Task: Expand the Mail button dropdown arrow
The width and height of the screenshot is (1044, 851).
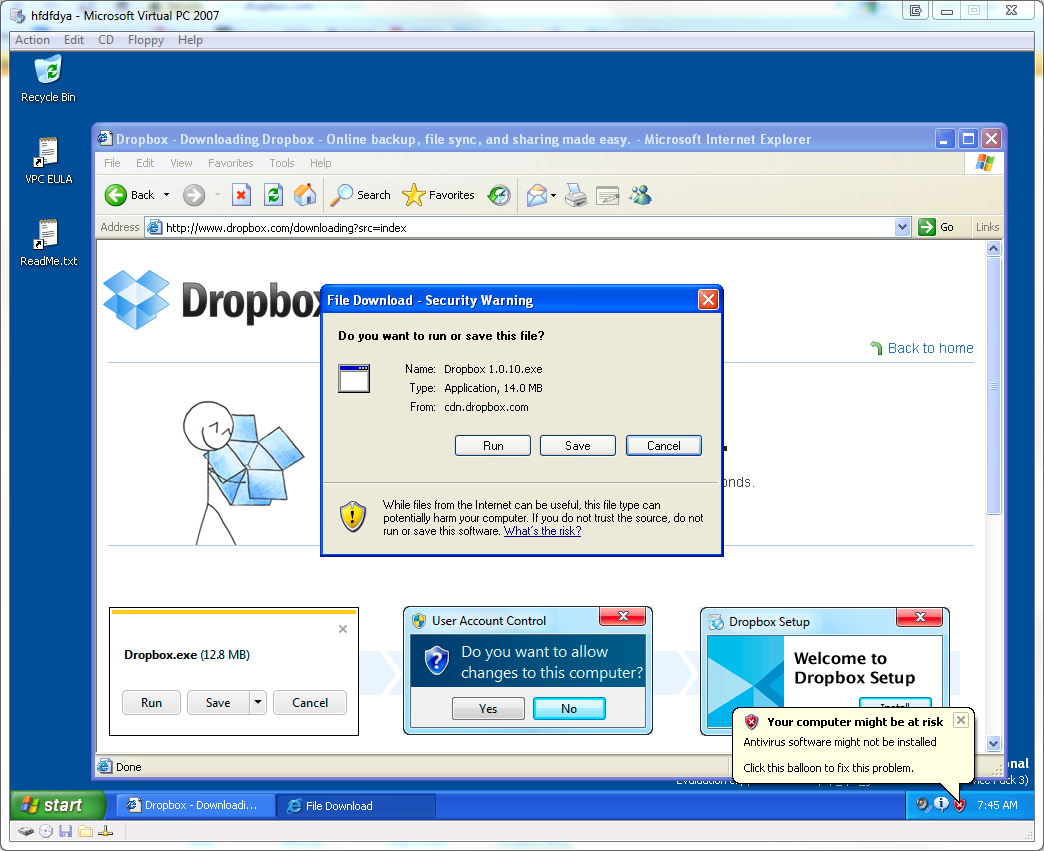Action: (553, 195)
